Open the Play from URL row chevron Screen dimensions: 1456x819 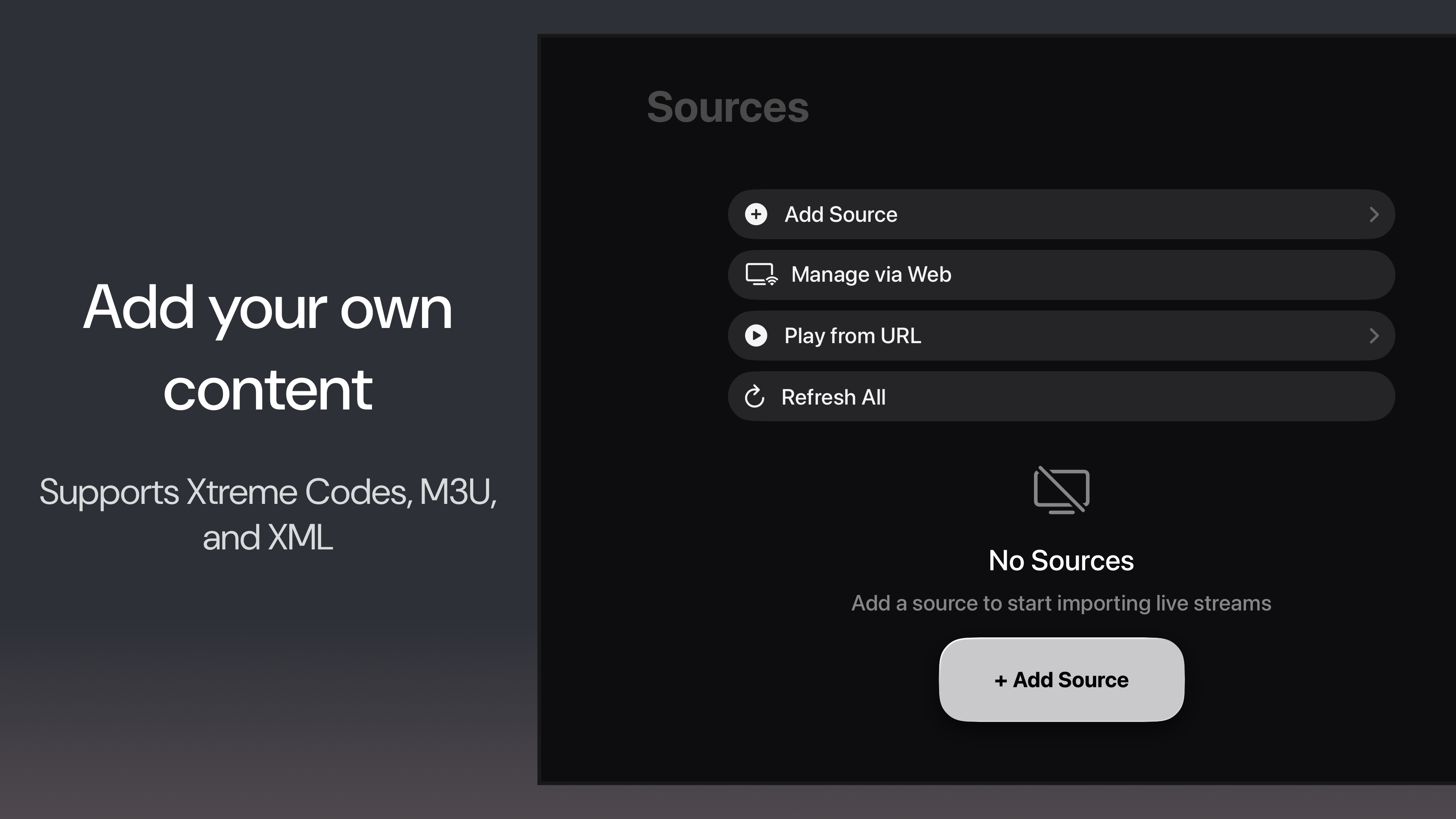pyautogui.click(x=1374, y=336)
